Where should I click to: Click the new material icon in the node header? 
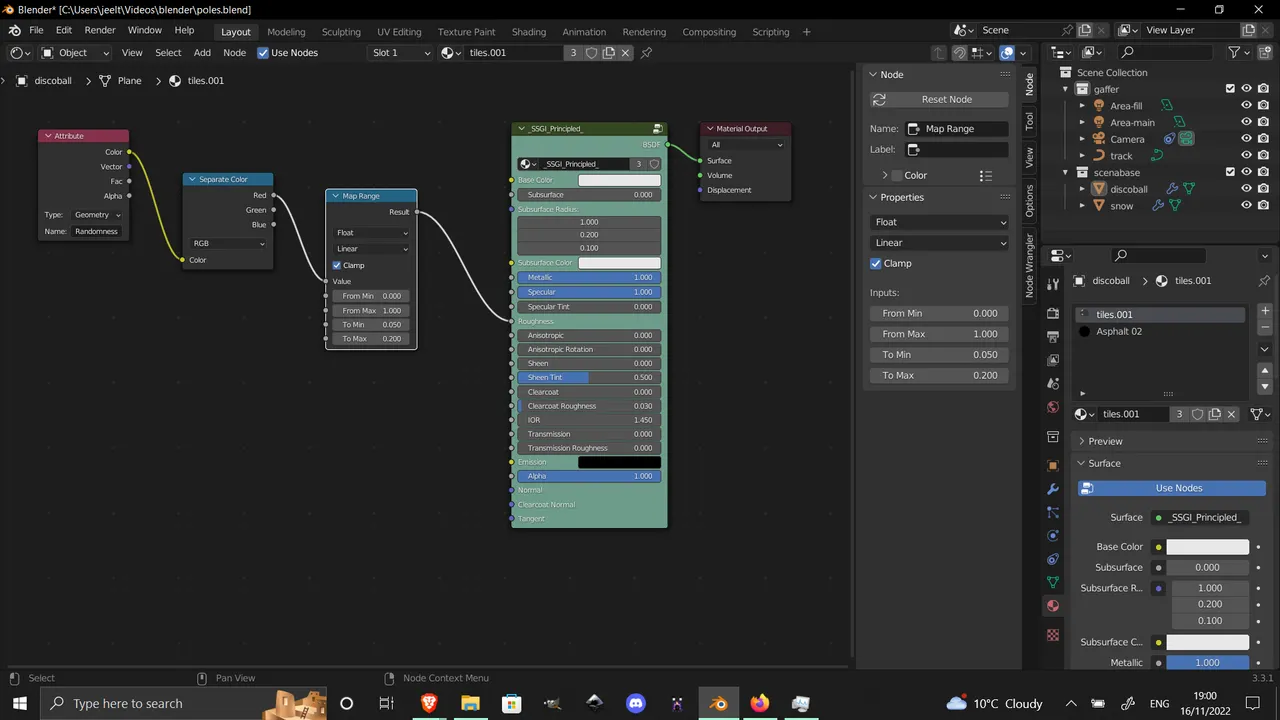[x=609, y=53]
